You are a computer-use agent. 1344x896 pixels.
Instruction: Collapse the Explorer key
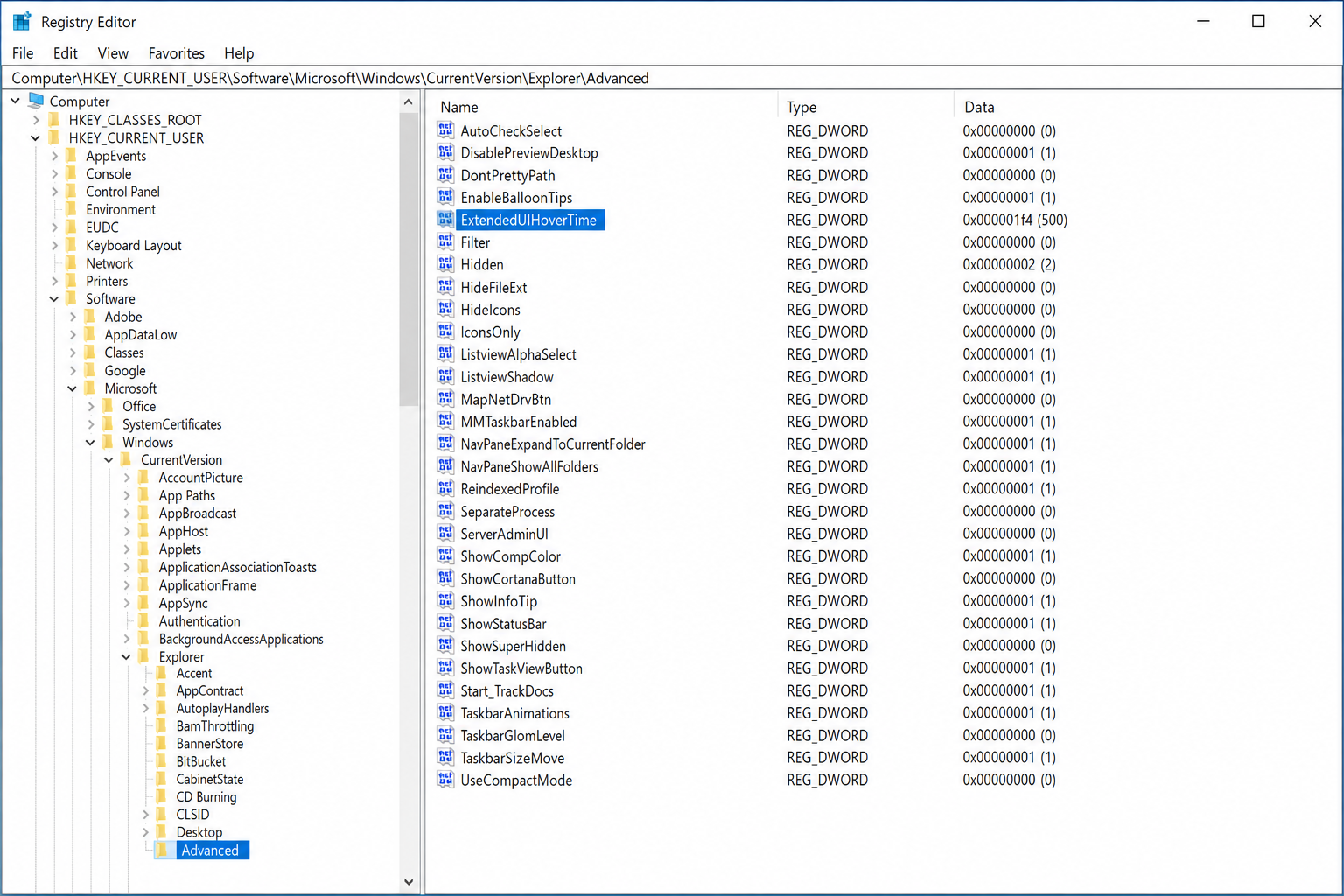(x=127, y=656)
